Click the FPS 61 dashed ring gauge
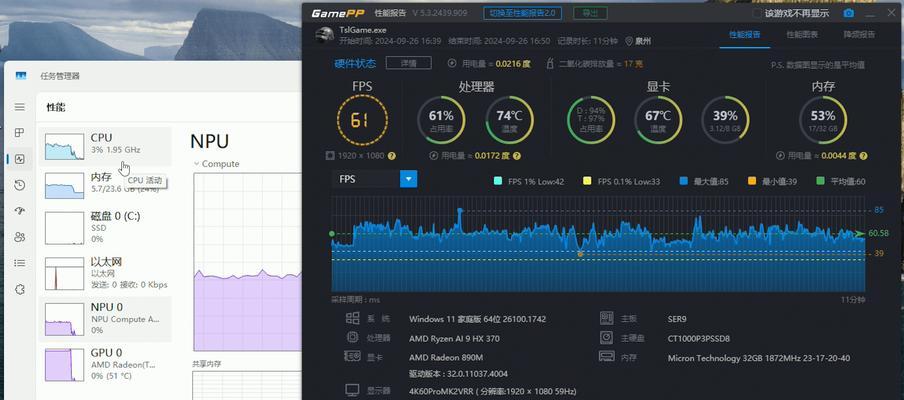This screenshot has width=904, height=400. click(x=362, y=120)
